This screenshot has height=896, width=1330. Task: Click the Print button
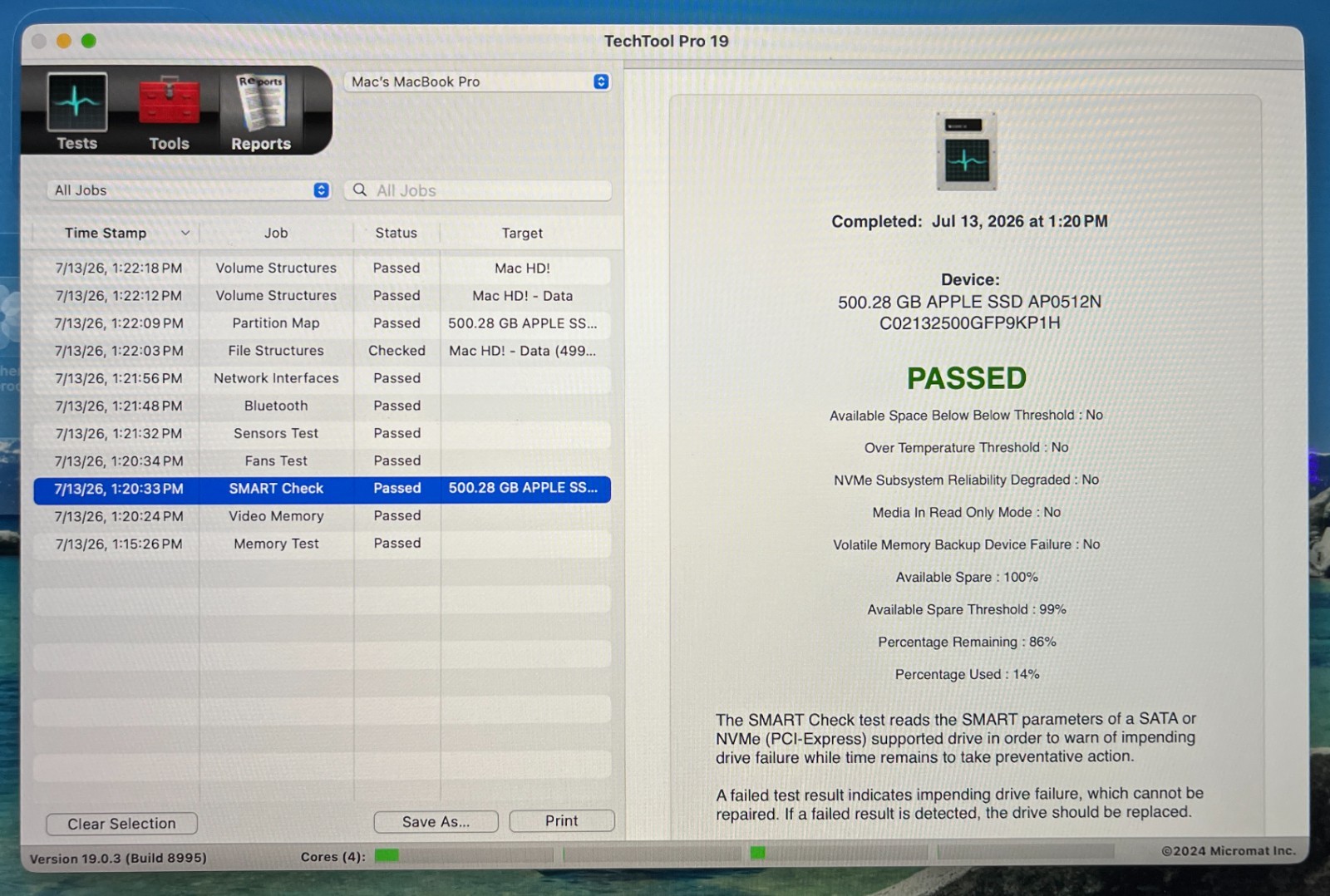562,821
